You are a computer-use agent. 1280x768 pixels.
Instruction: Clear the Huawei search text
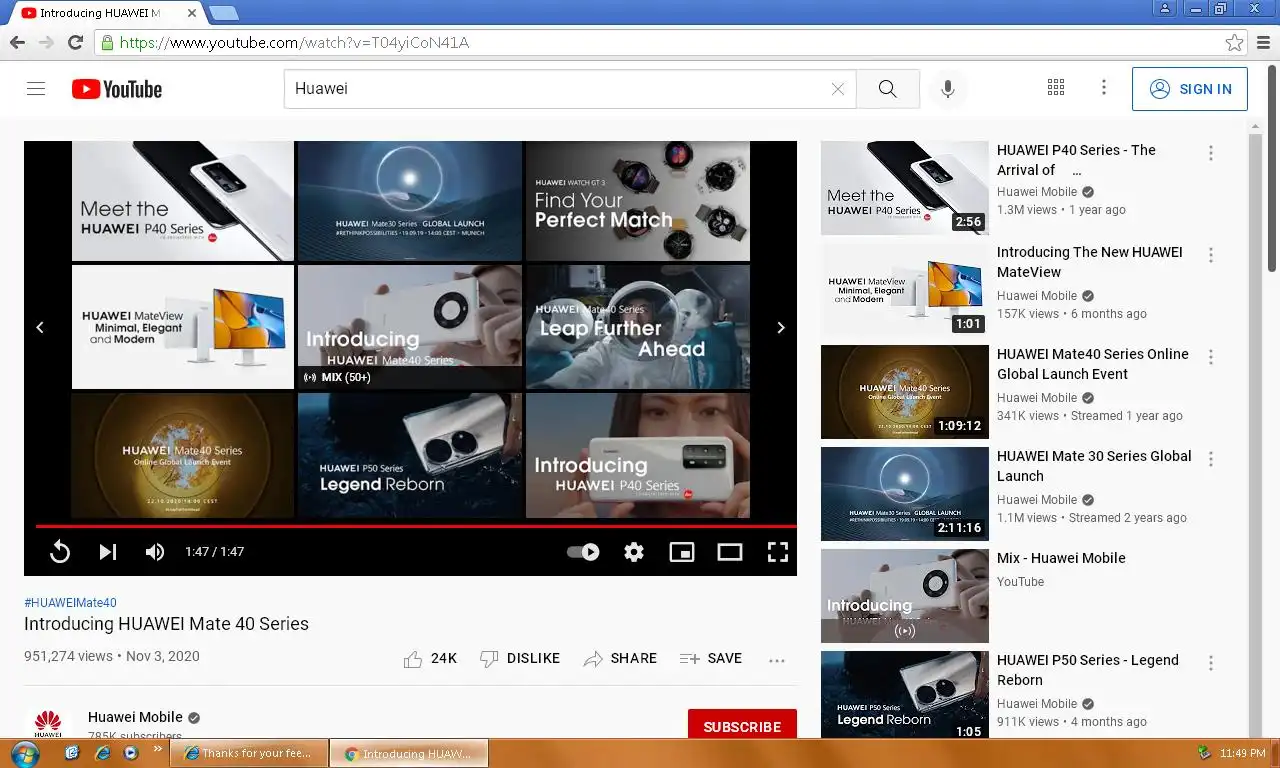point(838,89)
